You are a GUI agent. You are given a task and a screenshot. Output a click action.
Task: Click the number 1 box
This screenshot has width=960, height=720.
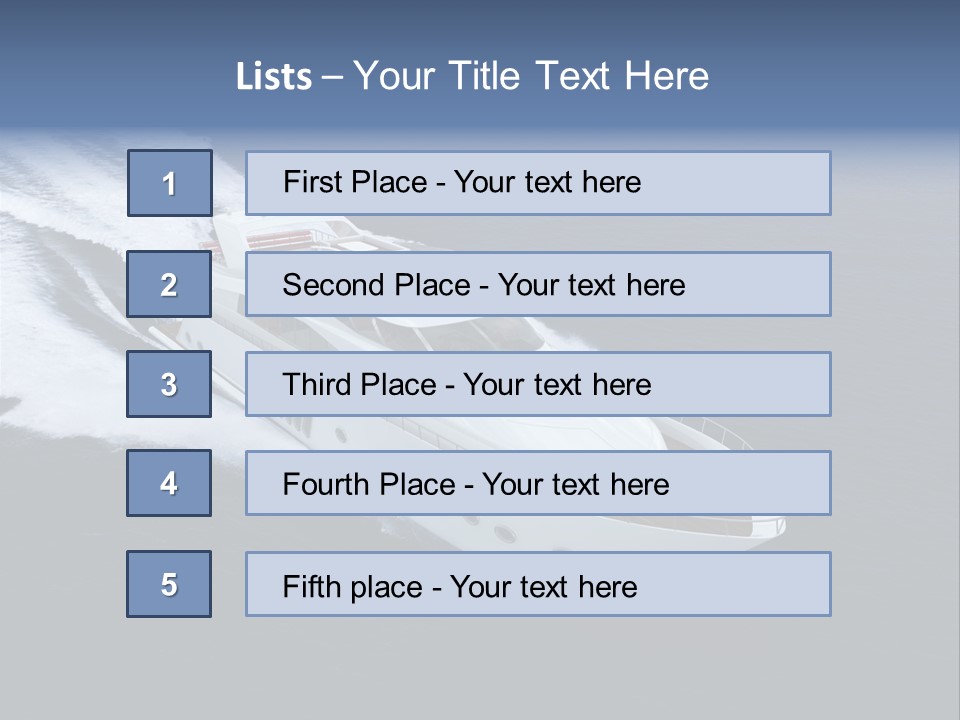click(169, 183)
